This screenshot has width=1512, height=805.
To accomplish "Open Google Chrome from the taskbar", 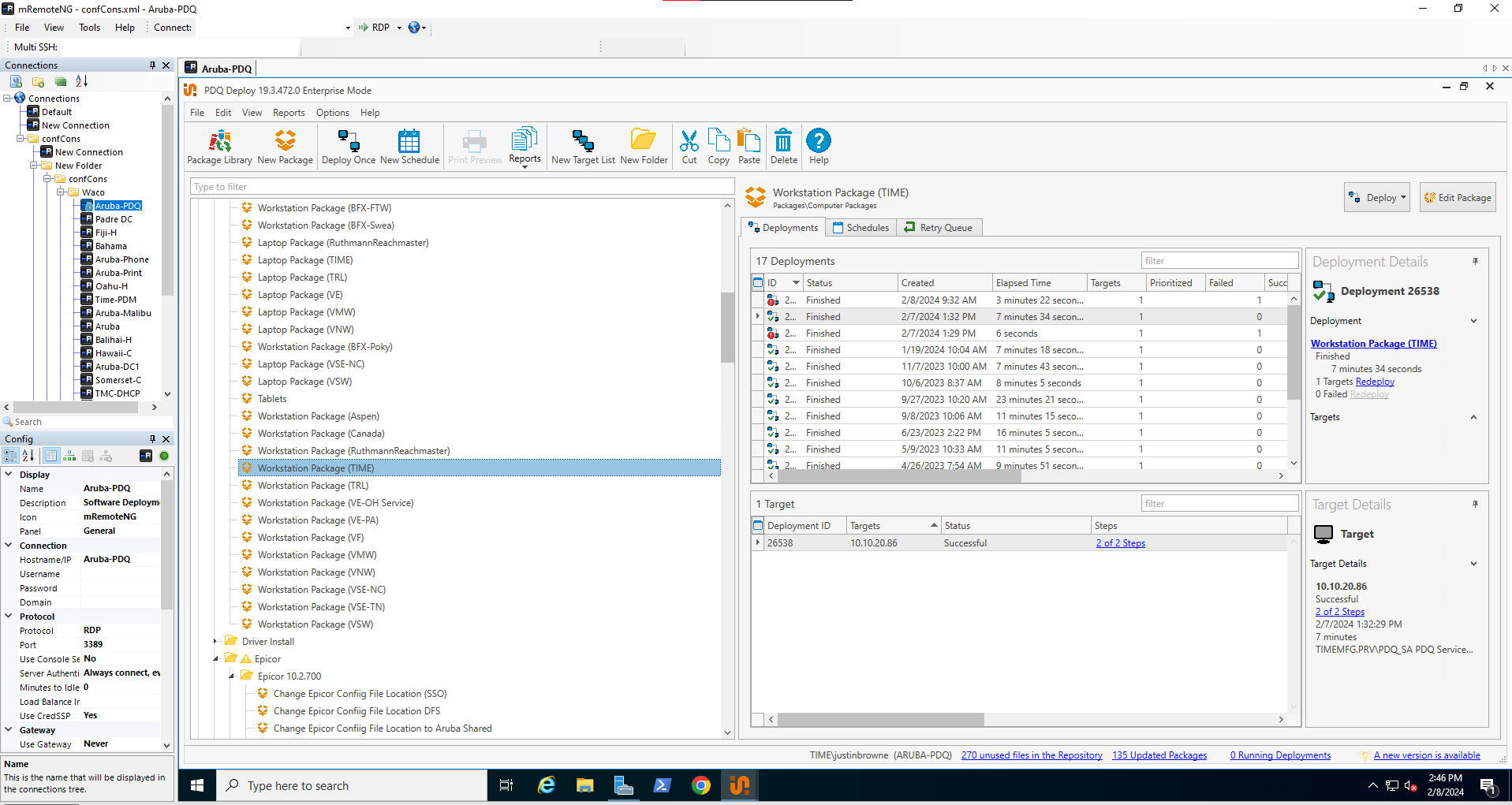I will 701,785.
